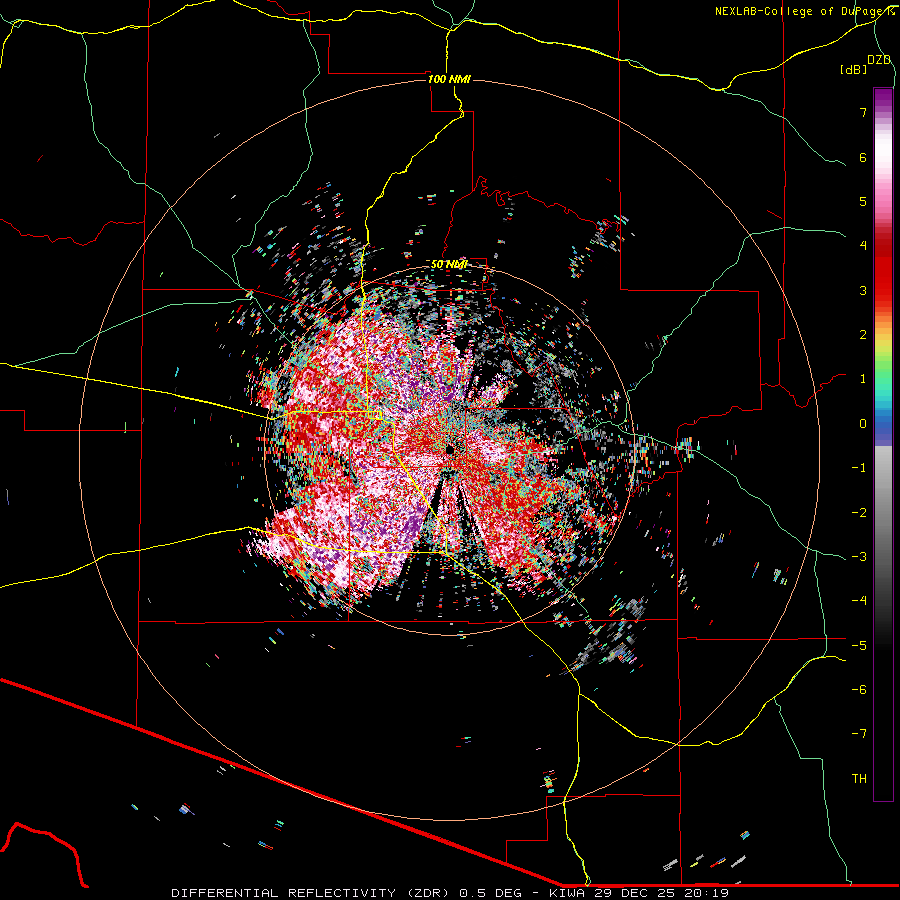Click the [dB] units label
The image size is (900, 900).
854,69
